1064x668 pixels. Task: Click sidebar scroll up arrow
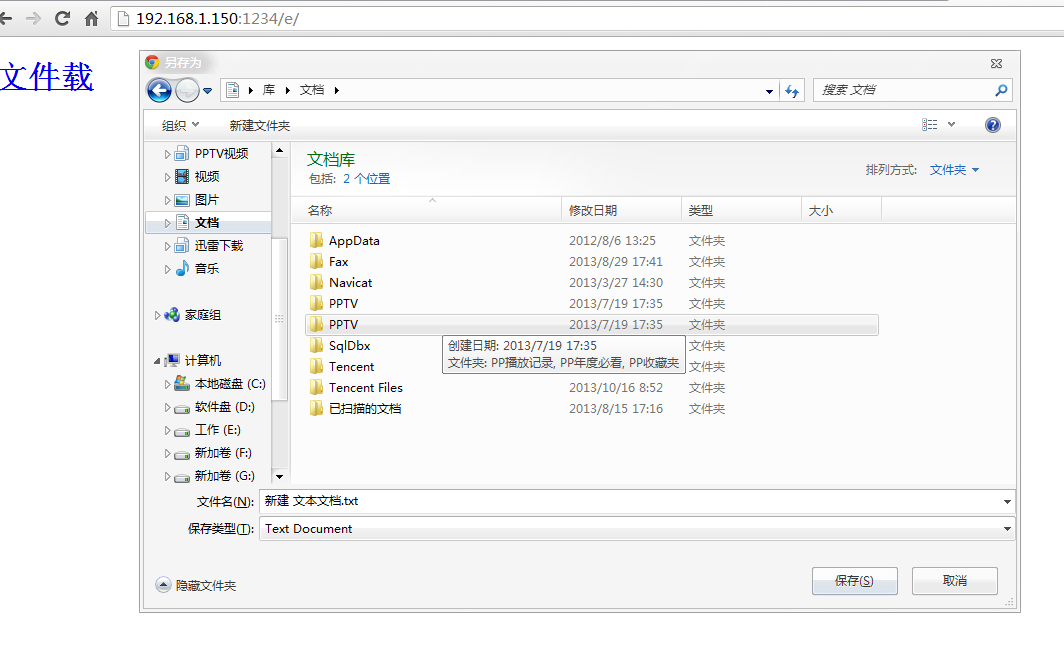point(280,151)
